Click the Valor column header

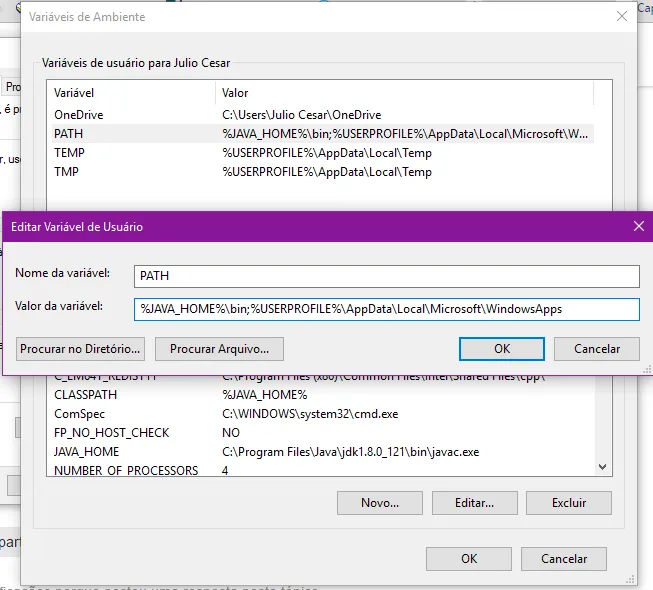[400, 92]
